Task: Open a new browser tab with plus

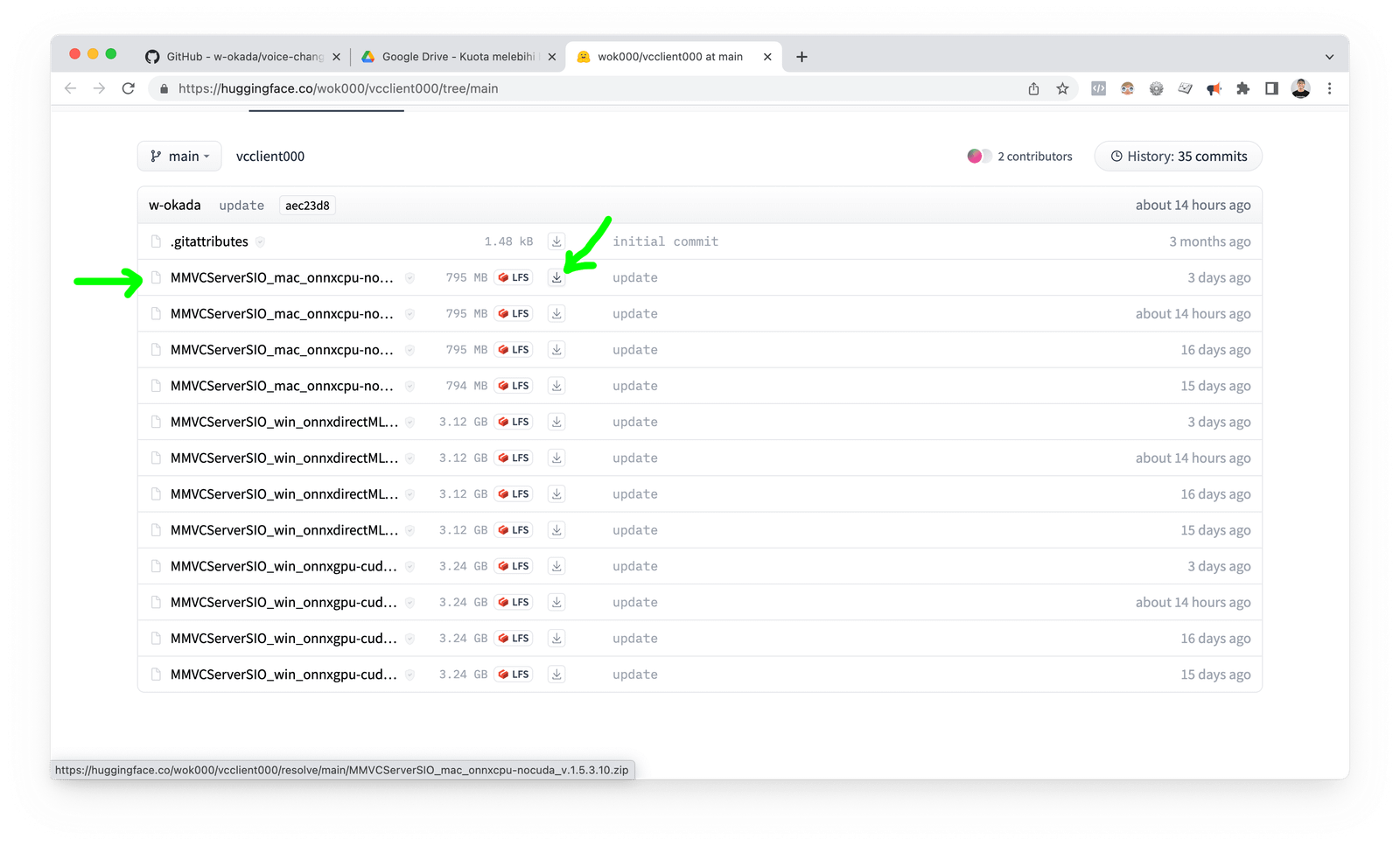Action: [801, 57]
